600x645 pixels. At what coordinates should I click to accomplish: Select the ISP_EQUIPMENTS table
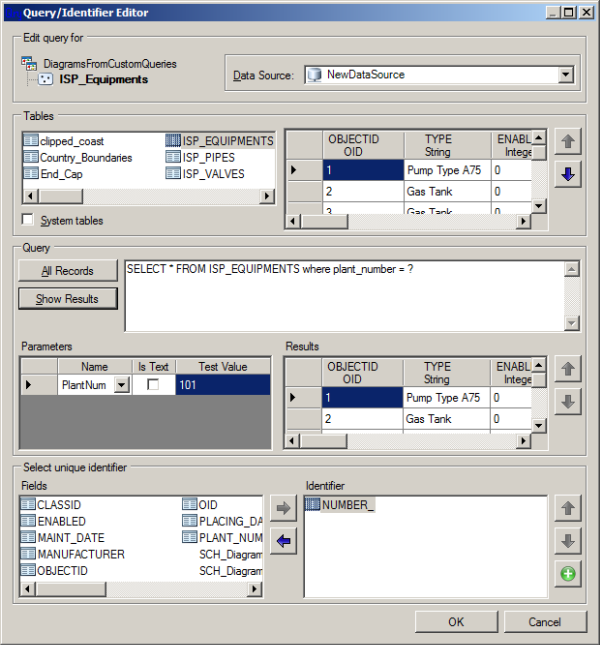tap(220, 141)
